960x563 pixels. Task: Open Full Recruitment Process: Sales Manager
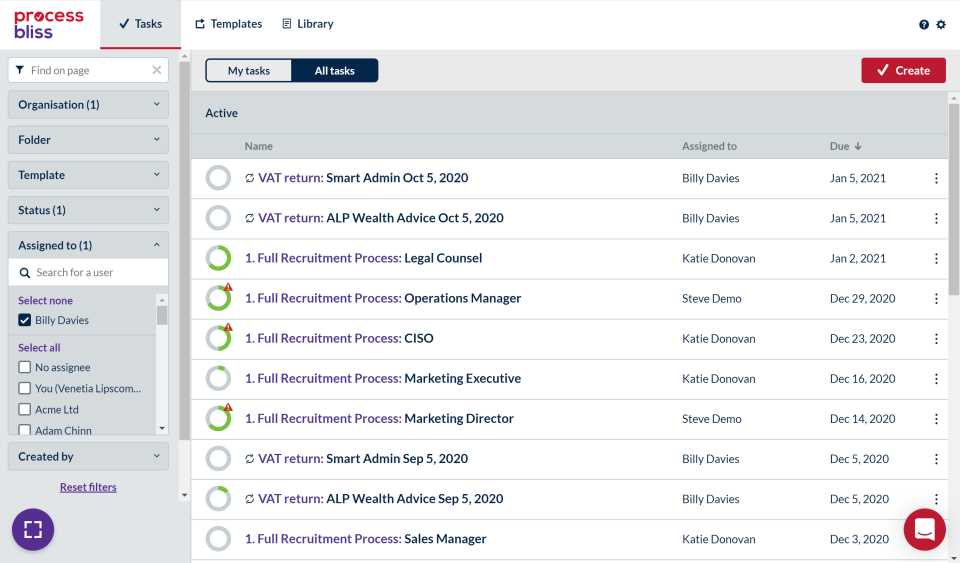366,539
